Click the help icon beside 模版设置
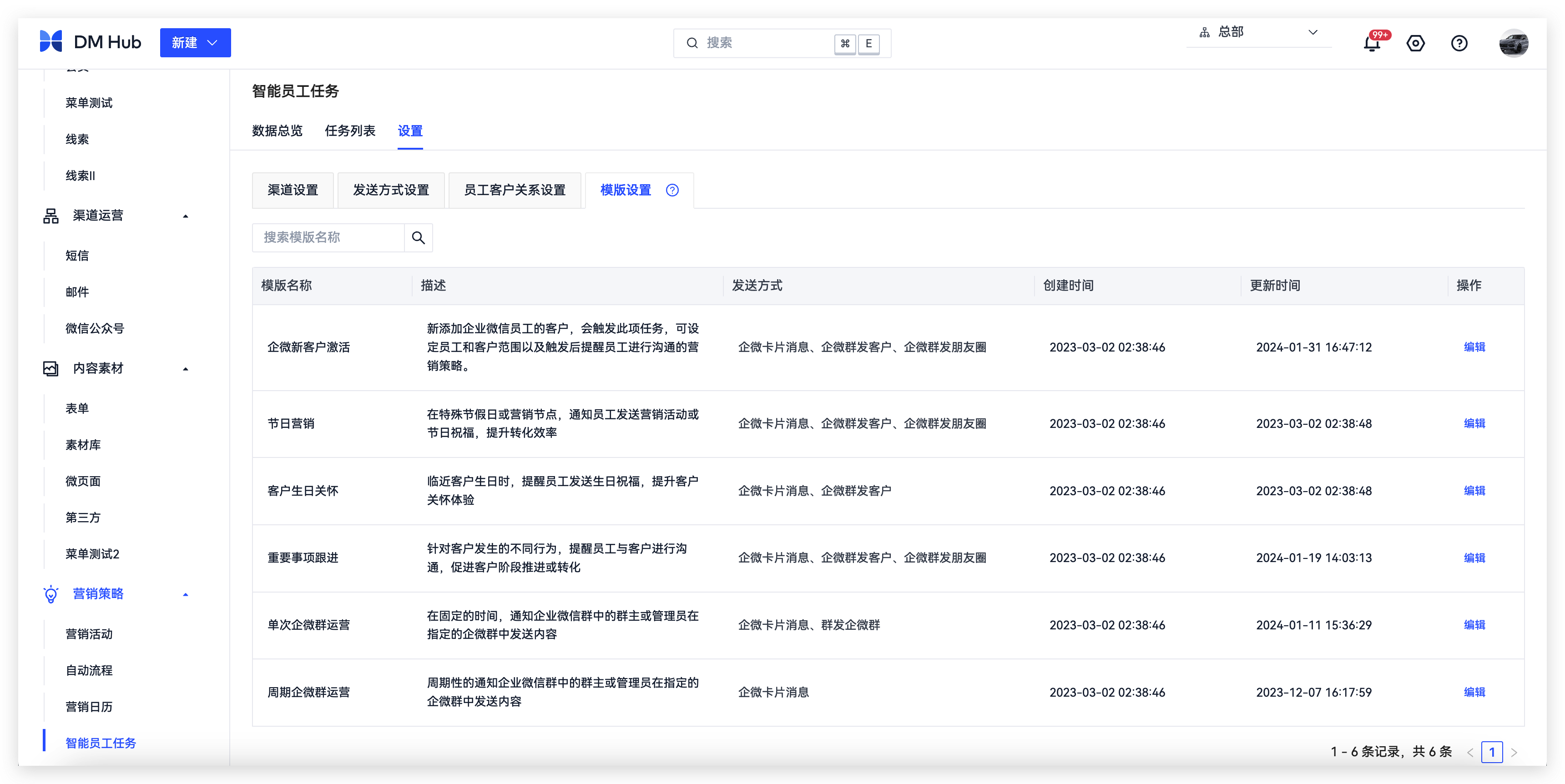The height and width of the screenshot is (784, 1565). pos(672,190)
